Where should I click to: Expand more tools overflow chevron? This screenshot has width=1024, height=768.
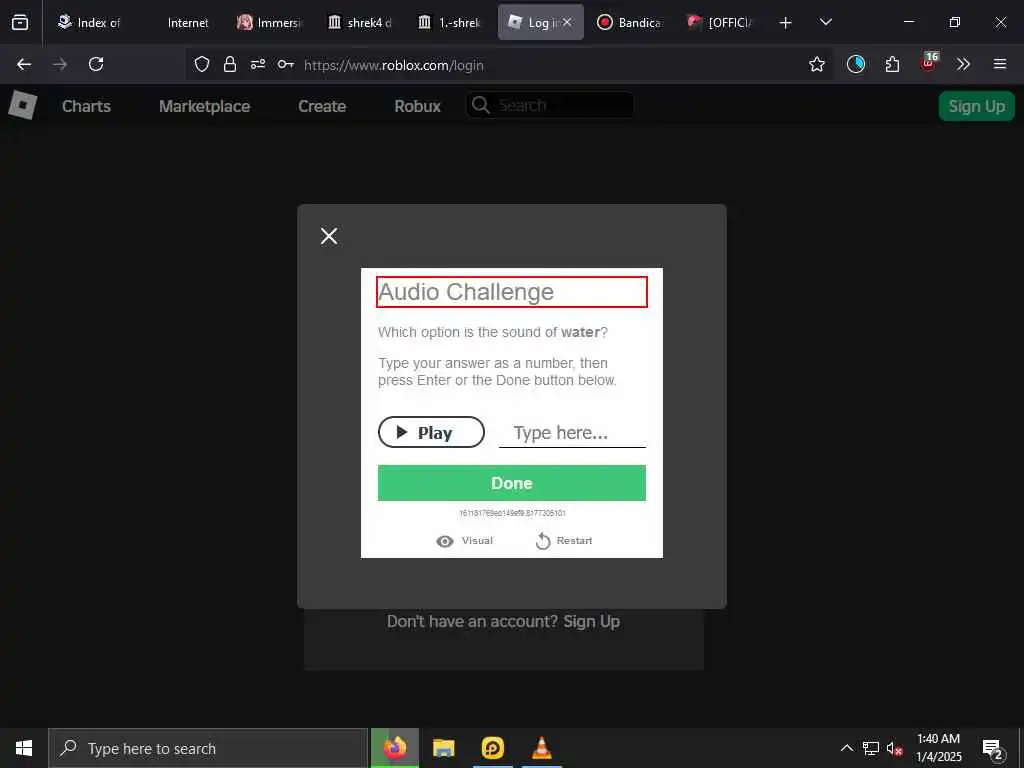click(963, 64)
